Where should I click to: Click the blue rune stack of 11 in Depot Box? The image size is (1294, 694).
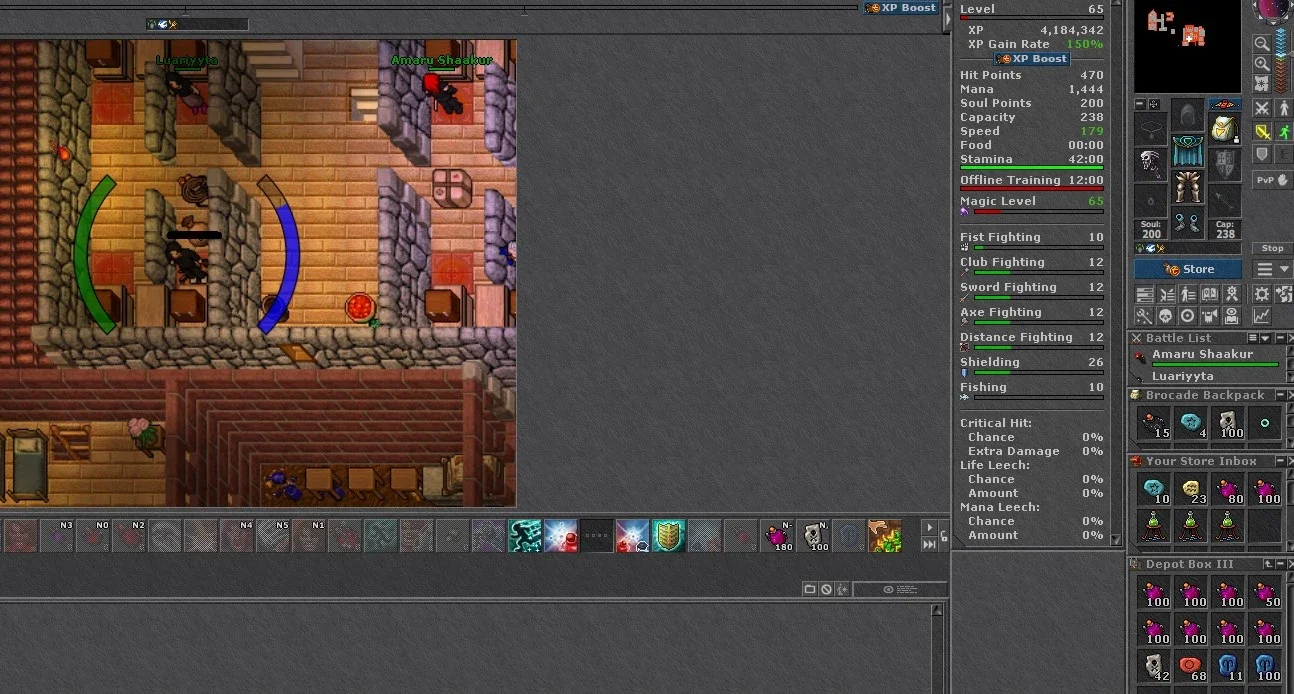pyautogui.click(x=1228, y=665)
